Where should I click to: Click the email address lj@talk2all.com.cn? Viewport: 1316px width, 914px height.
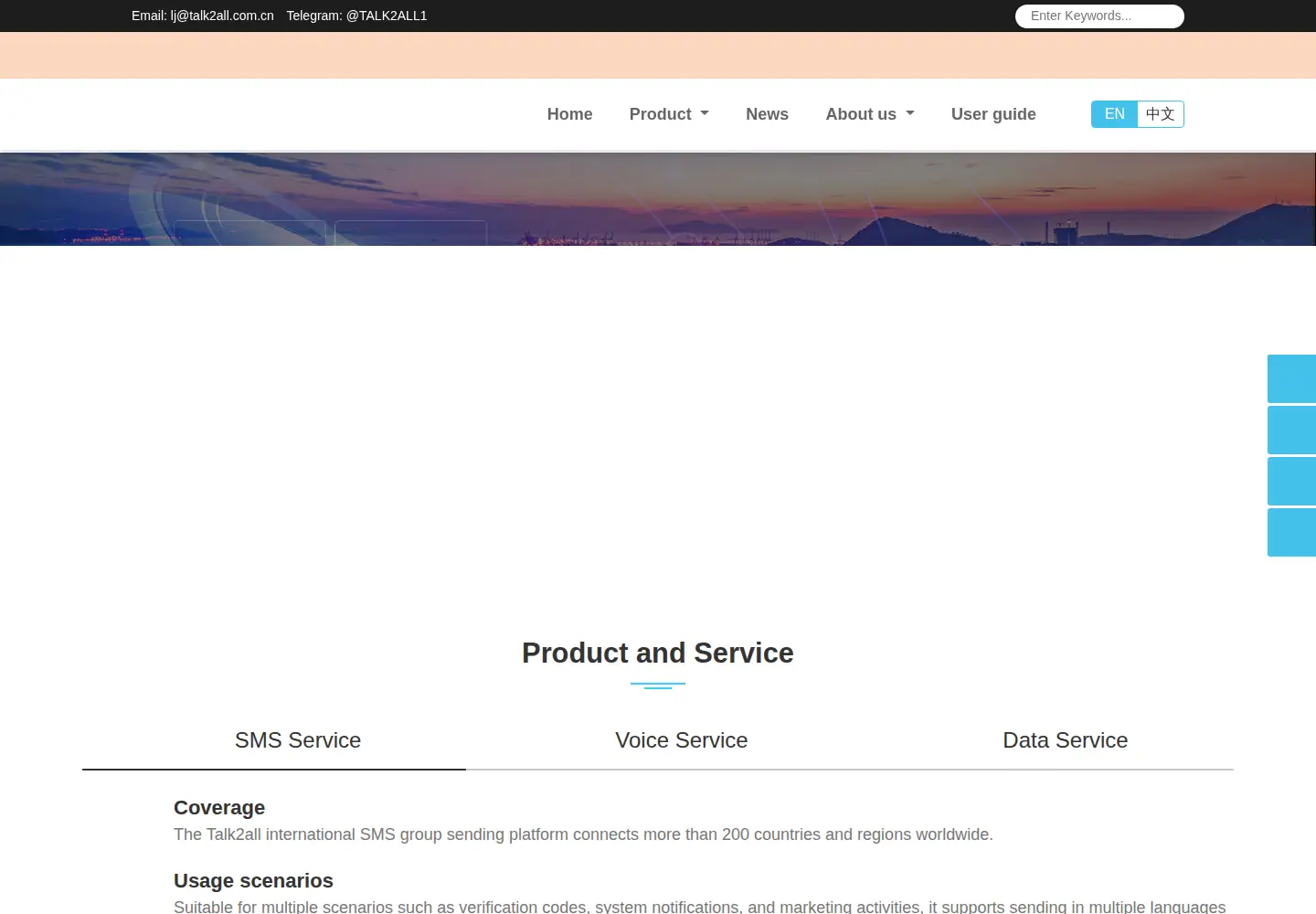point(222,16)
